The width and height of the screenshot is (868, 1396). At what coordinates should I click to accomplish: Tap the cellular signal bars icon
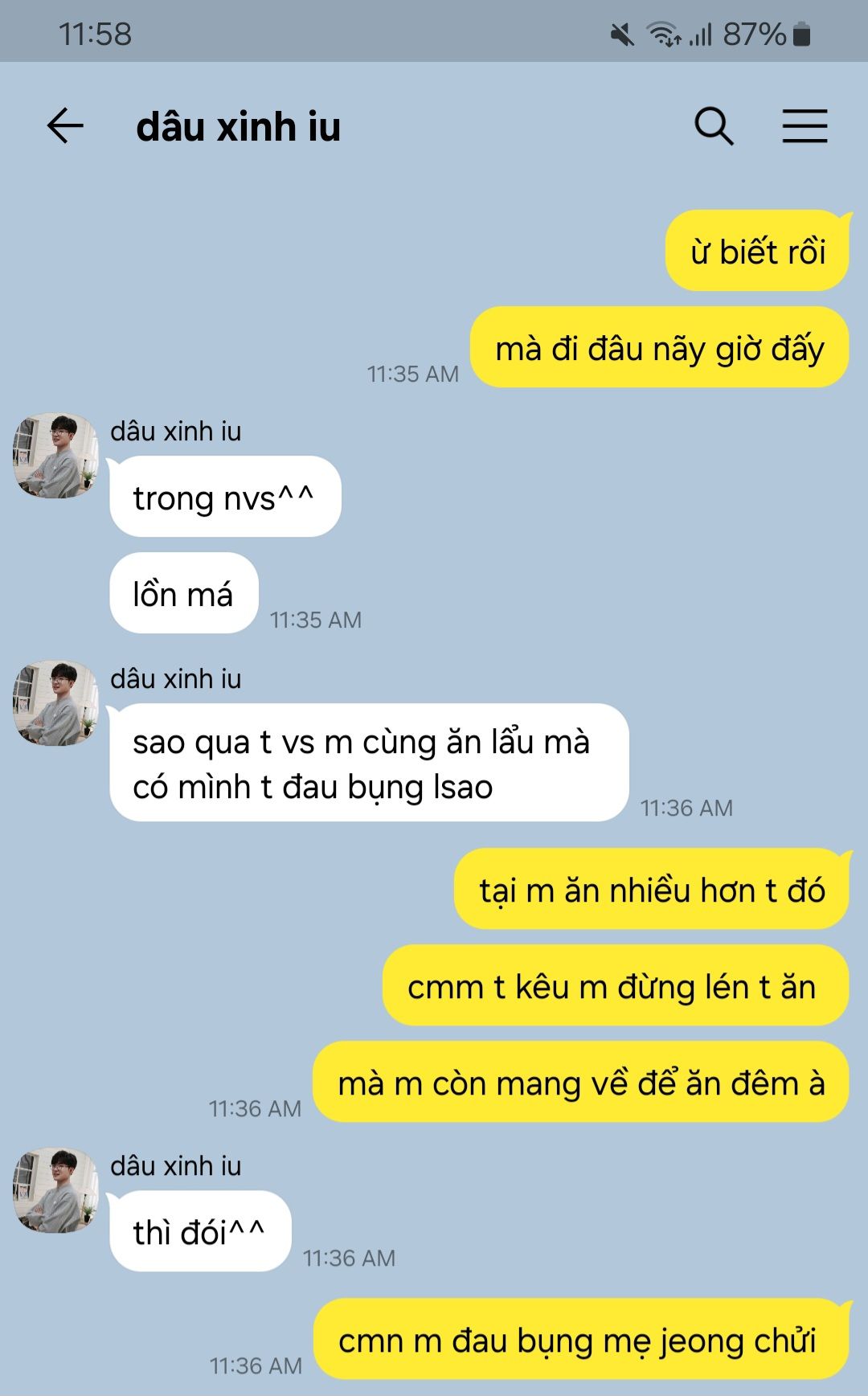point(701,35)
